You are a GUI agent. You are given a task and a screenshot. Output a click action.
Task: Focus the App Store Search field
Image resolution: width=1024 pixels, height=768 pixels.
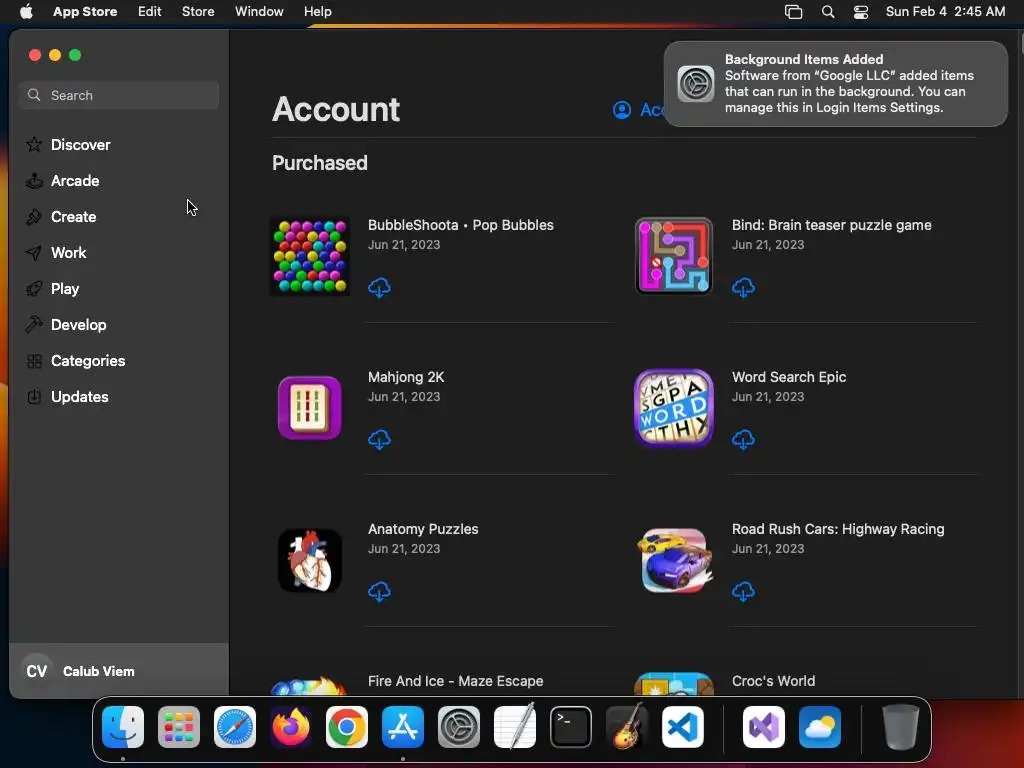[x=119, y=95]
